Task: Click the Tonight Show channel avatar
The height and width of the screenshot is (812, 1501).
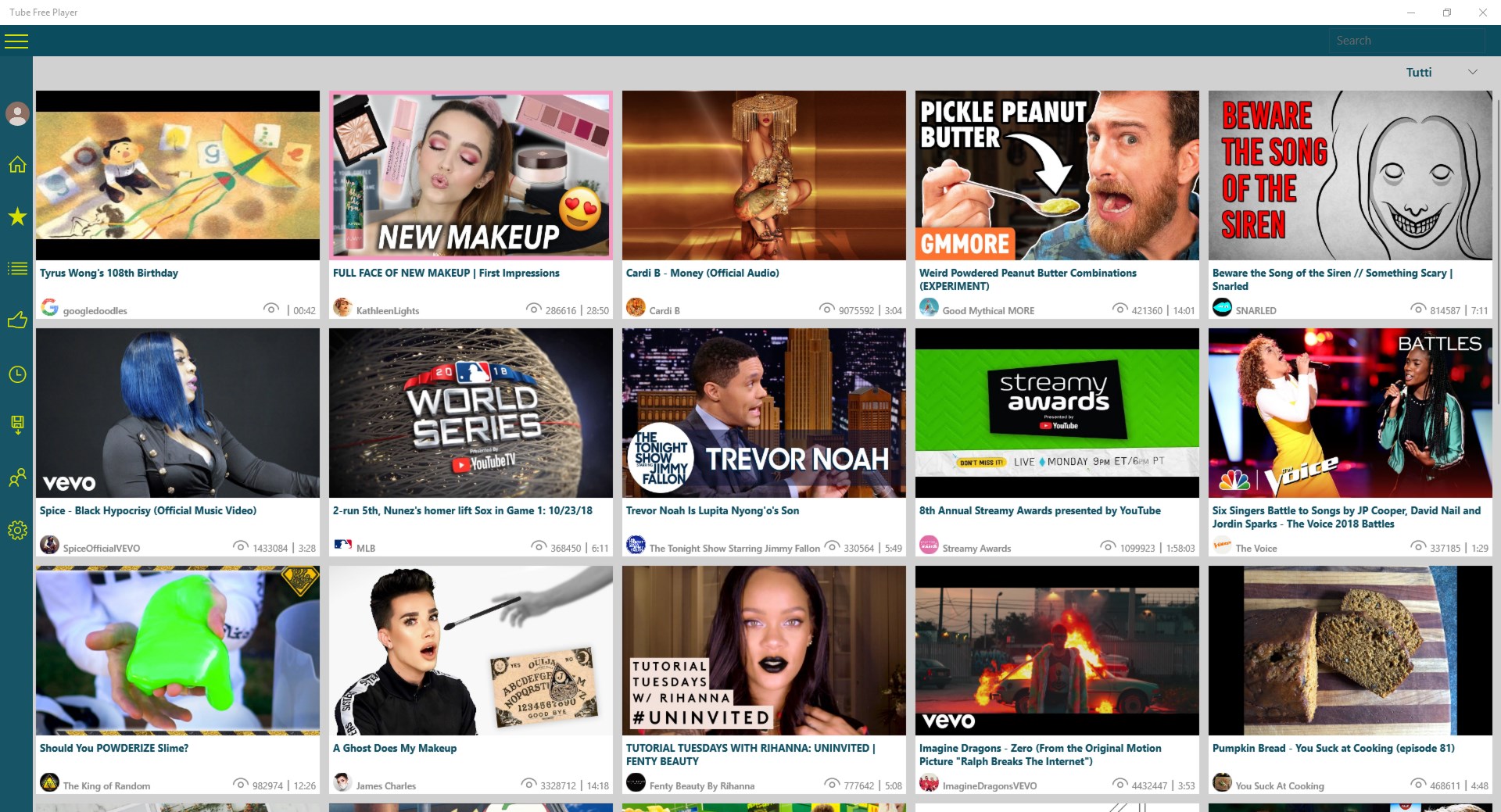Action: tap(636, 545)
